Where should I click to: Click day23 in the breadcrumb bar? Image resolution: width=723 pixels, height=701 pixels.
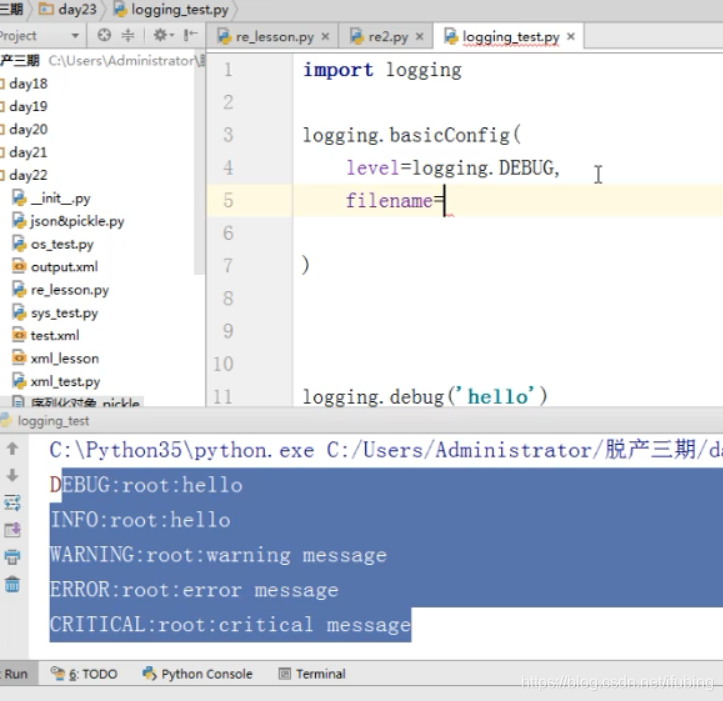(x=68, y=9)
